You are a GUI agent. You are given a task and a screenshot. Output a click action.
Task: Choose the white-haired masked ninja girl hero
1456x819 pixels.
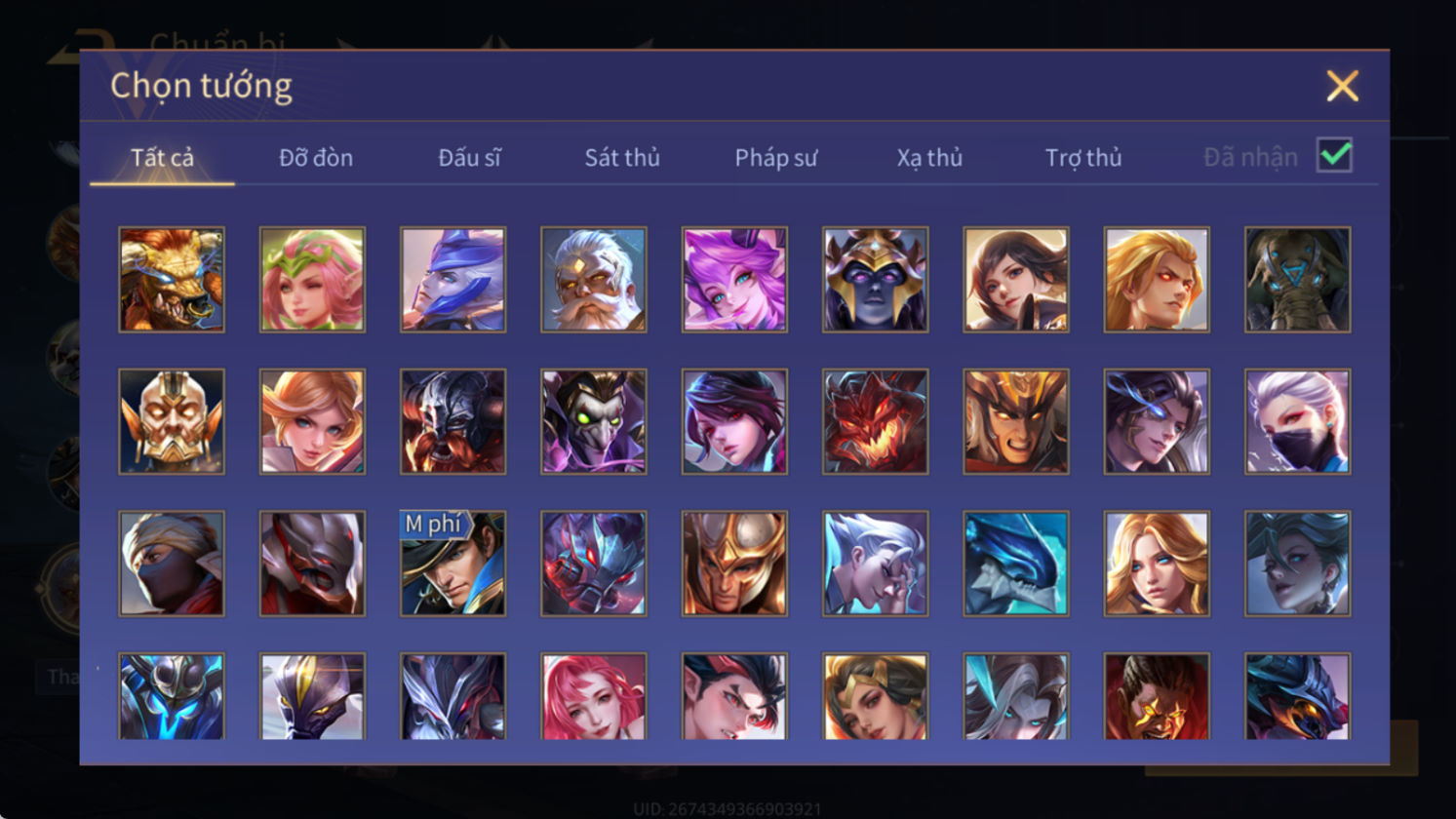click(x=1297, y=421)
